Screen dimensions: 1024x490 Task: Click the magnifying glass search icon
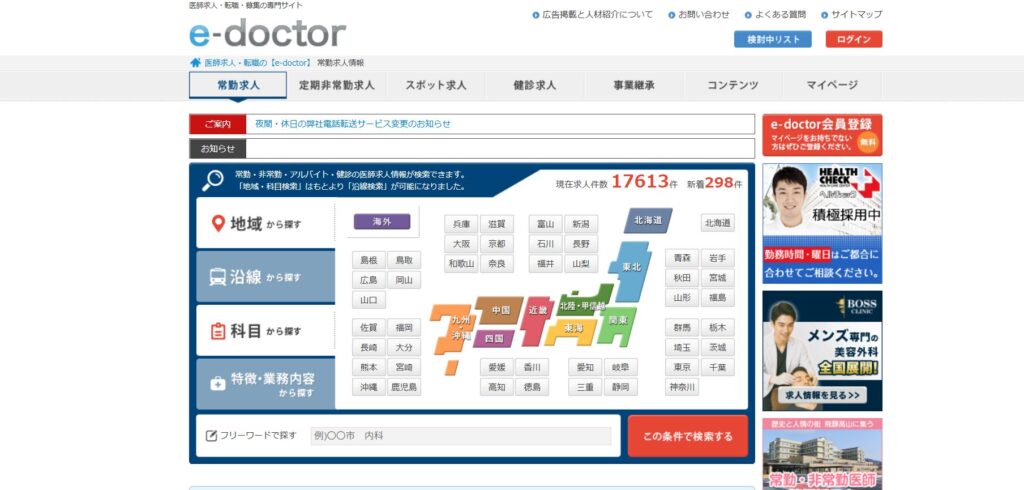(x=213, y=180)
